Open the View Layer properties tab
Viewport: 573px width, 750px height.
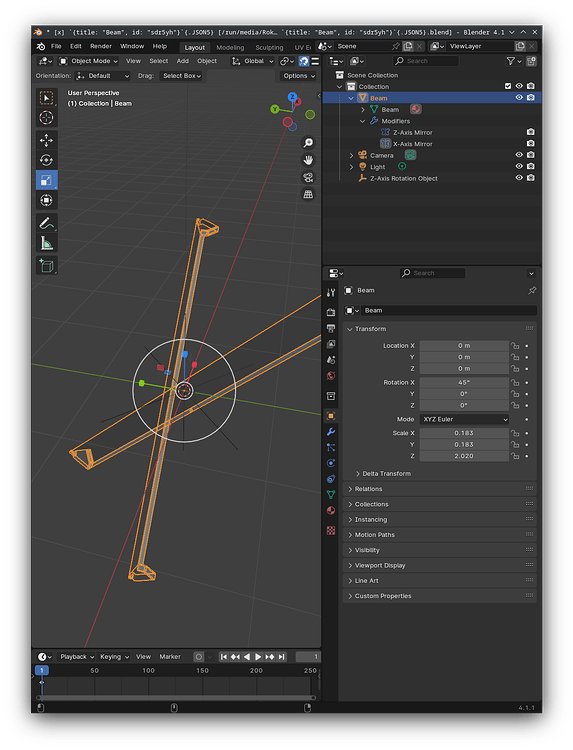point(331,344)
